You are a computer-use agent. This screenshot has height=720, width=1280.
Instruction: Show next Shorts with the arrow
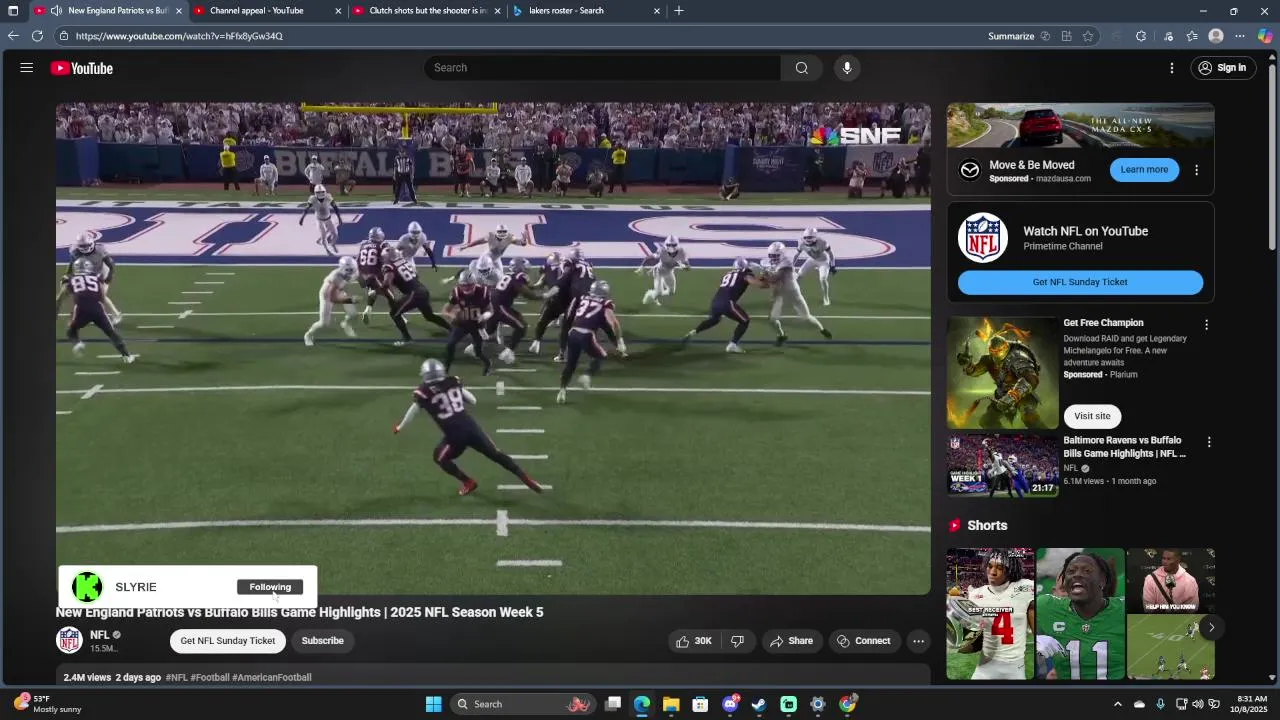pyautogui.click(x=1211, y=628)
